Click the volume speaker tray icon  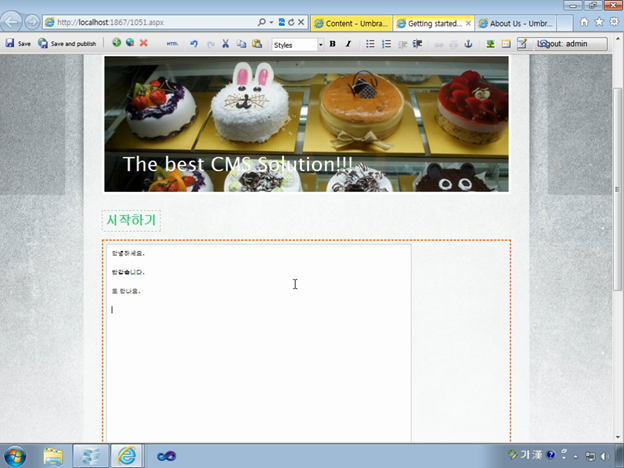click(x=604, y=456)
